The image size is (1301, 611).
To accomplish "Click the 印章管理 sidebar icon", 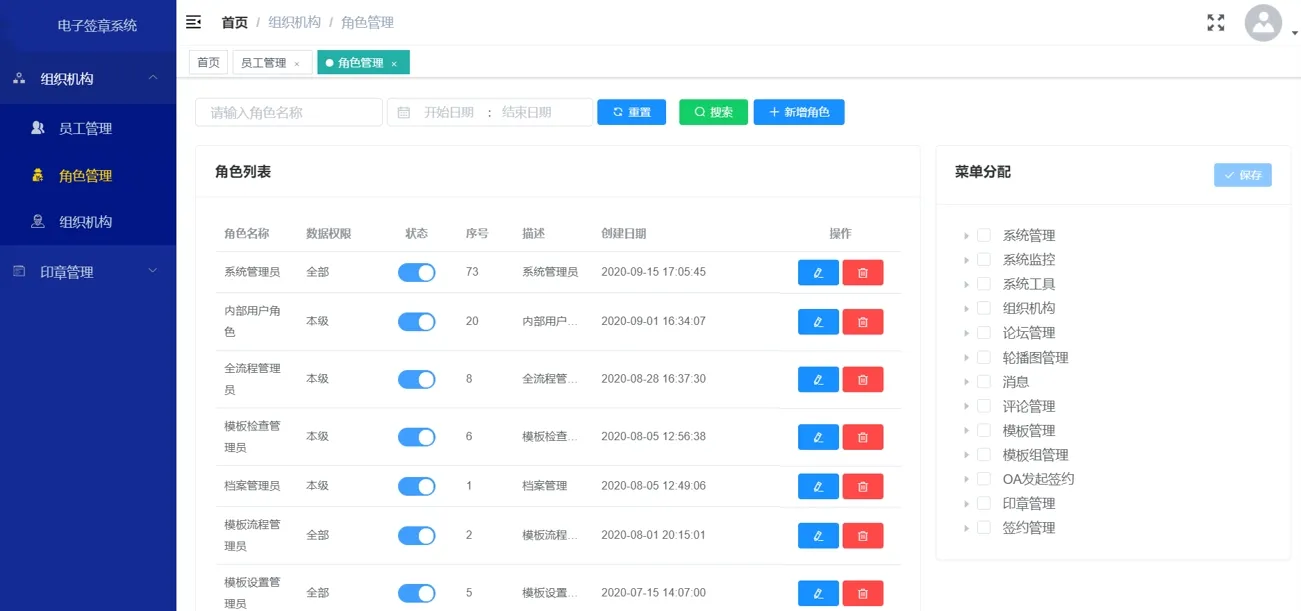I will [19, 271].
